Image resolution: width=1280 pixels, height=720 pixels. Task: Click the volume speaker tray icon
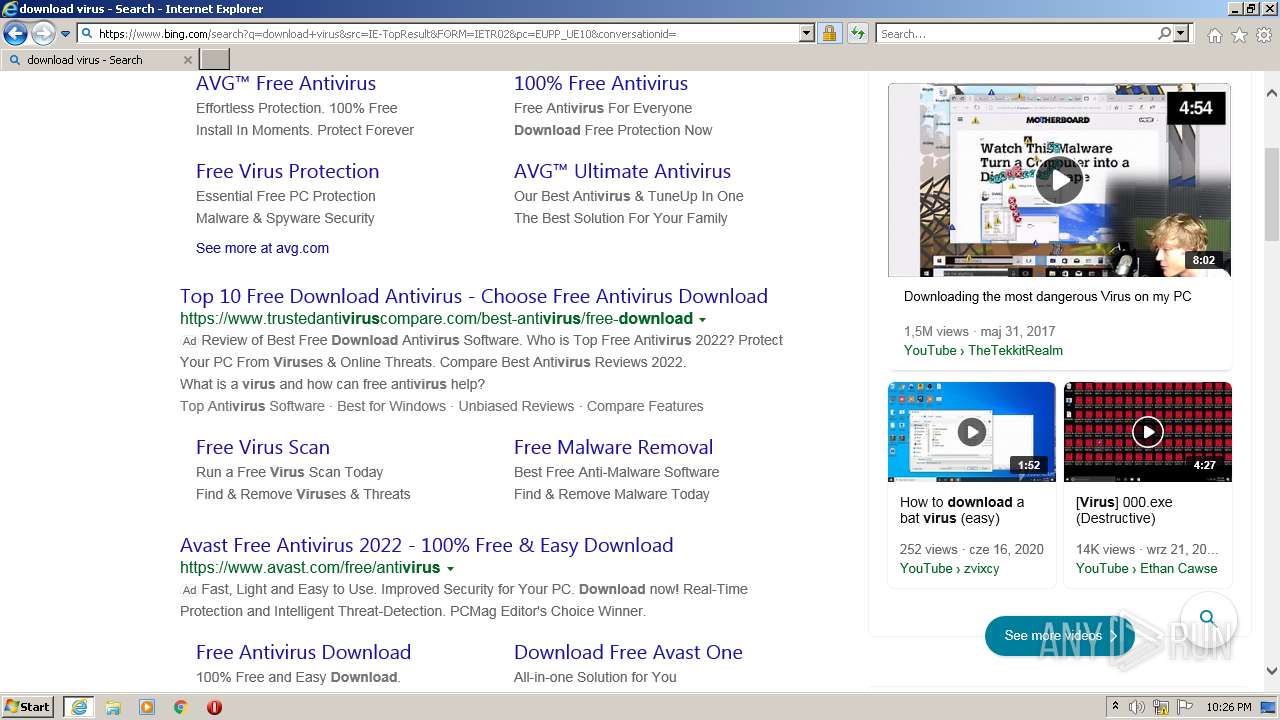1137,707
